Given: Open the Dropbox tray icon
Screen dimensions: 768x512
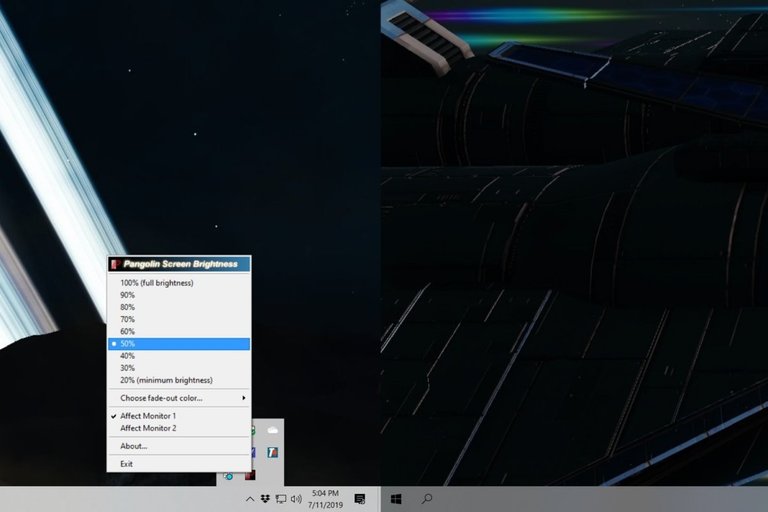Looking at the screenshot, I should 265,498.
